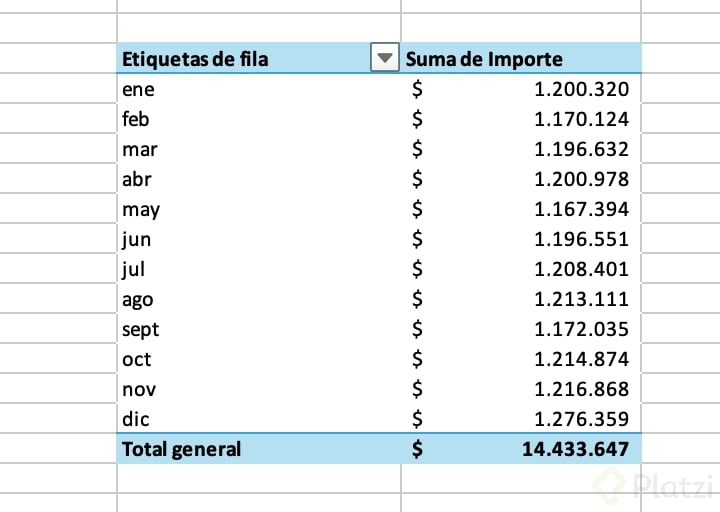Select the grand total value 14.433.647
This screenshot has height=512, width=720.
[575, 449]
